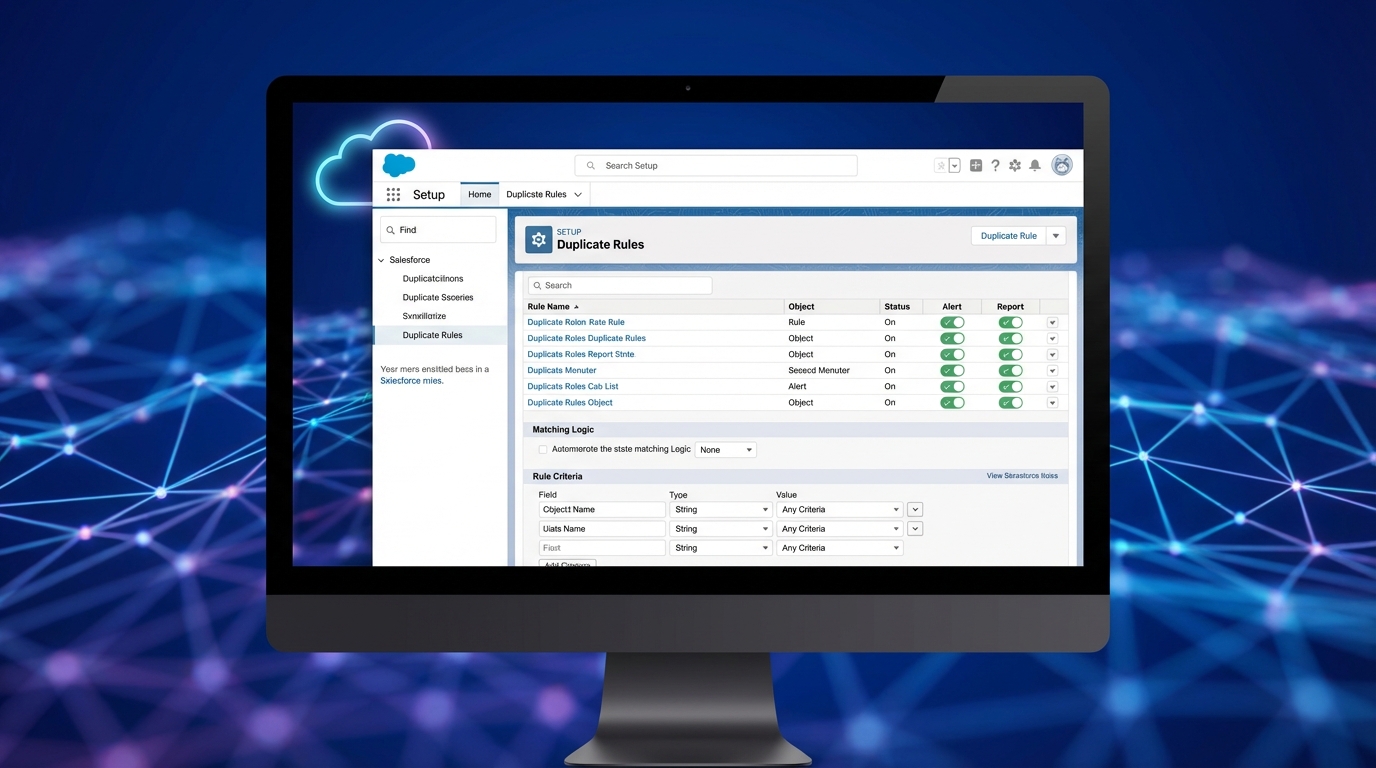Open Notifications bell icon
Screen dimensions: 1376x768
1035,165
